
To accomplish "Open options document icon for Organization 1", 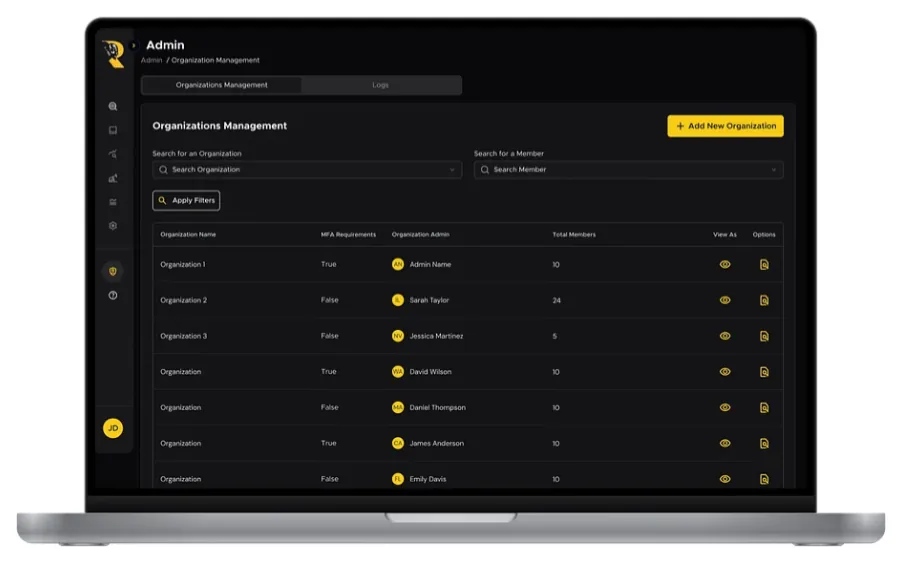I will [x=764, y=265].
